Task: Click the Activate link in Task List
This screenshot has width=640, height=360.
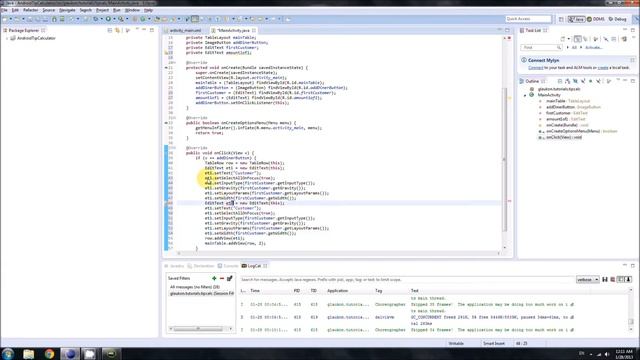Action: click(594, 47)
